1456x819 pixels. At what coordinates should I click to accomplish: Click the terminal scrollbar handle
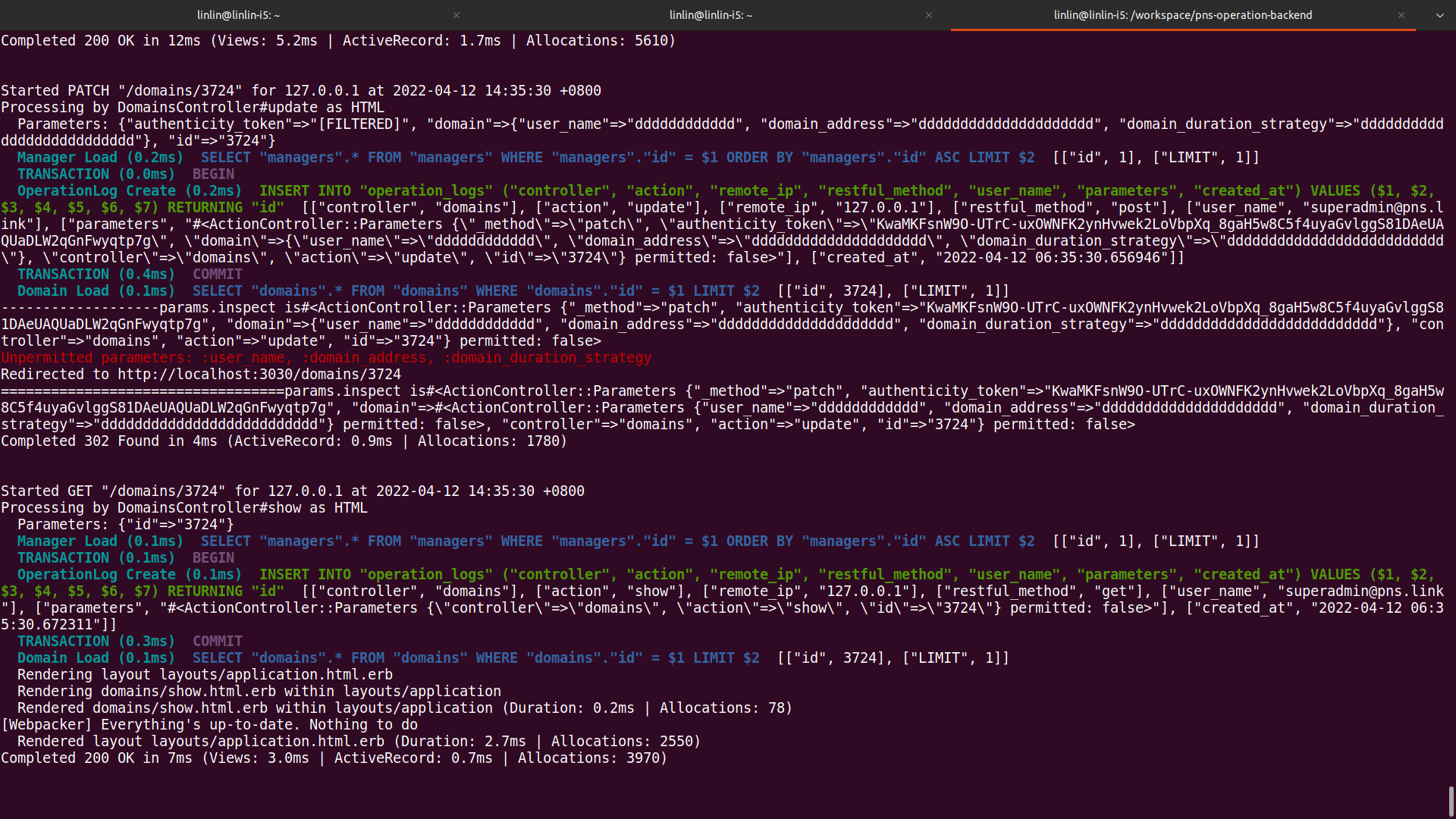click(1451, 801)
